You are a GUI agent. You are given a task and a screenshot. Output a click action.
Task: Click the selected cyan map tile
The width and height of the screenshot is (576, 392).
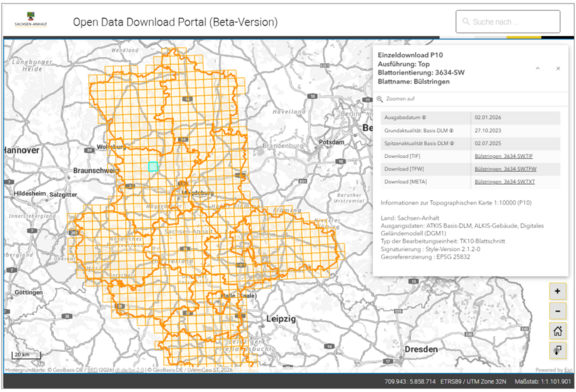point(153,166)
